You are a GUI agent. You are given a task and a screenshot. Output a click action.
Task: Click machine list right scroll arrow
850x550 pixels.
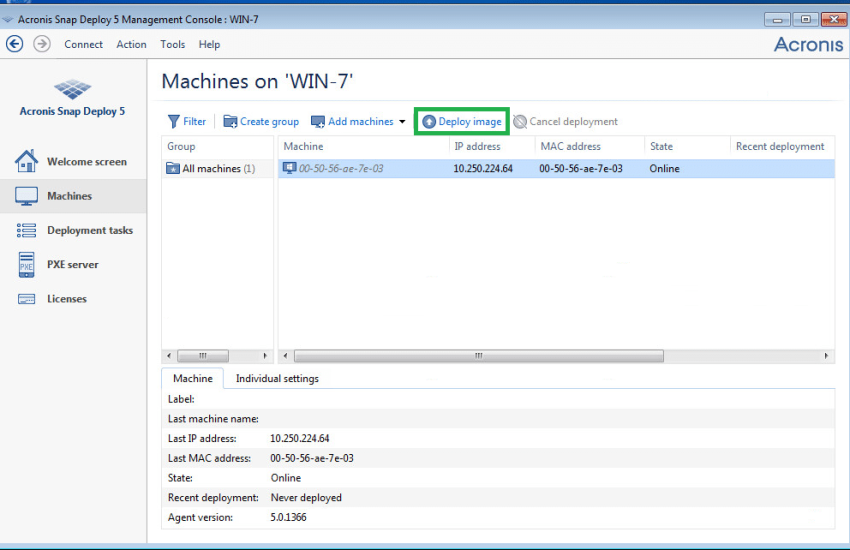coord(826,356)
